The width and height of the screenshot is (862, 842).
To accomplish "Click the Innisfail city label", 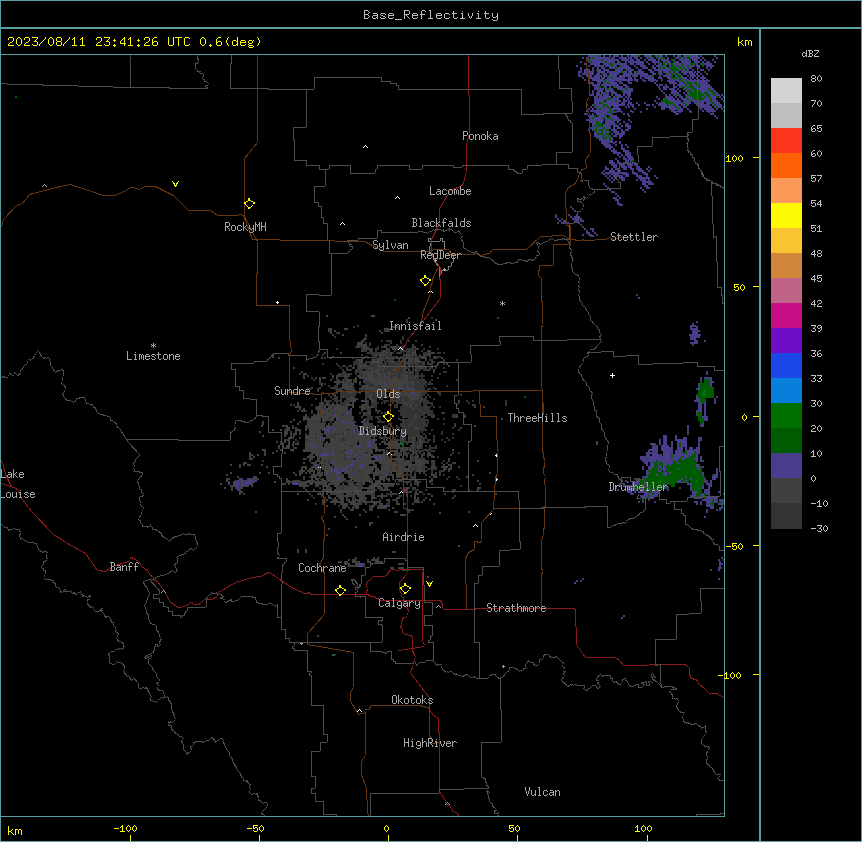I will pos(415,326).
